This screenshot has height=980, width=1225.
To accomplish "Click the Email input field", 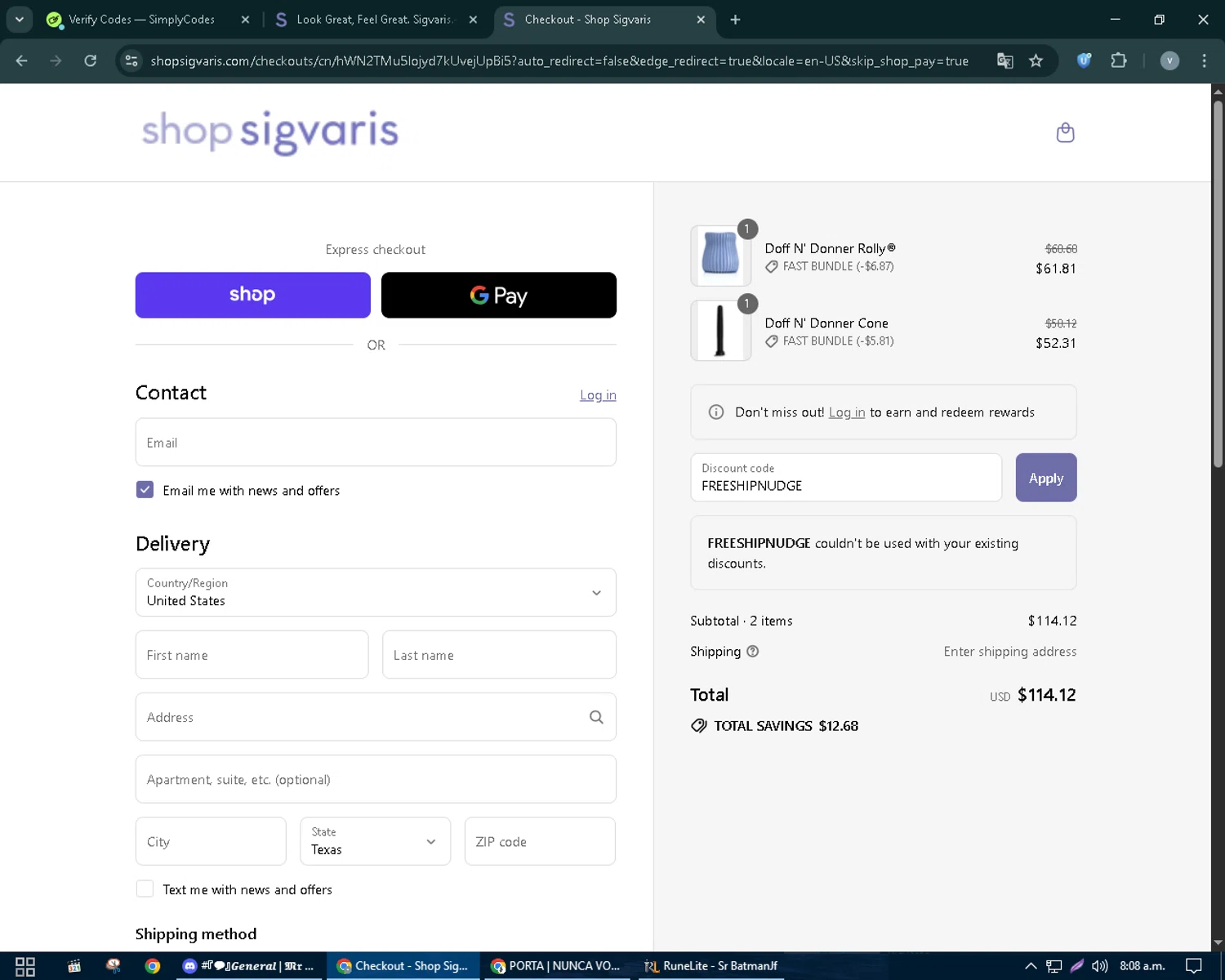I will coord(376,442).
